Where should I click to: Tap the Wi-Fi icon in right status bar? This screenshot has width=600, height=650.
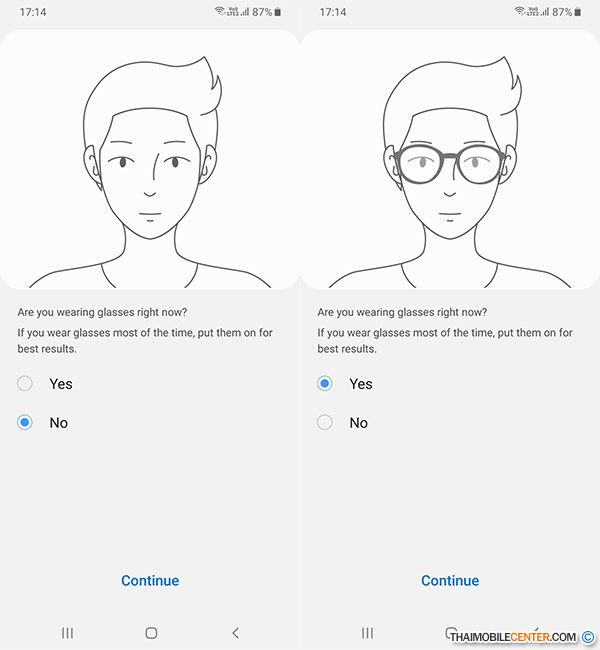click(x=519, y=11)
